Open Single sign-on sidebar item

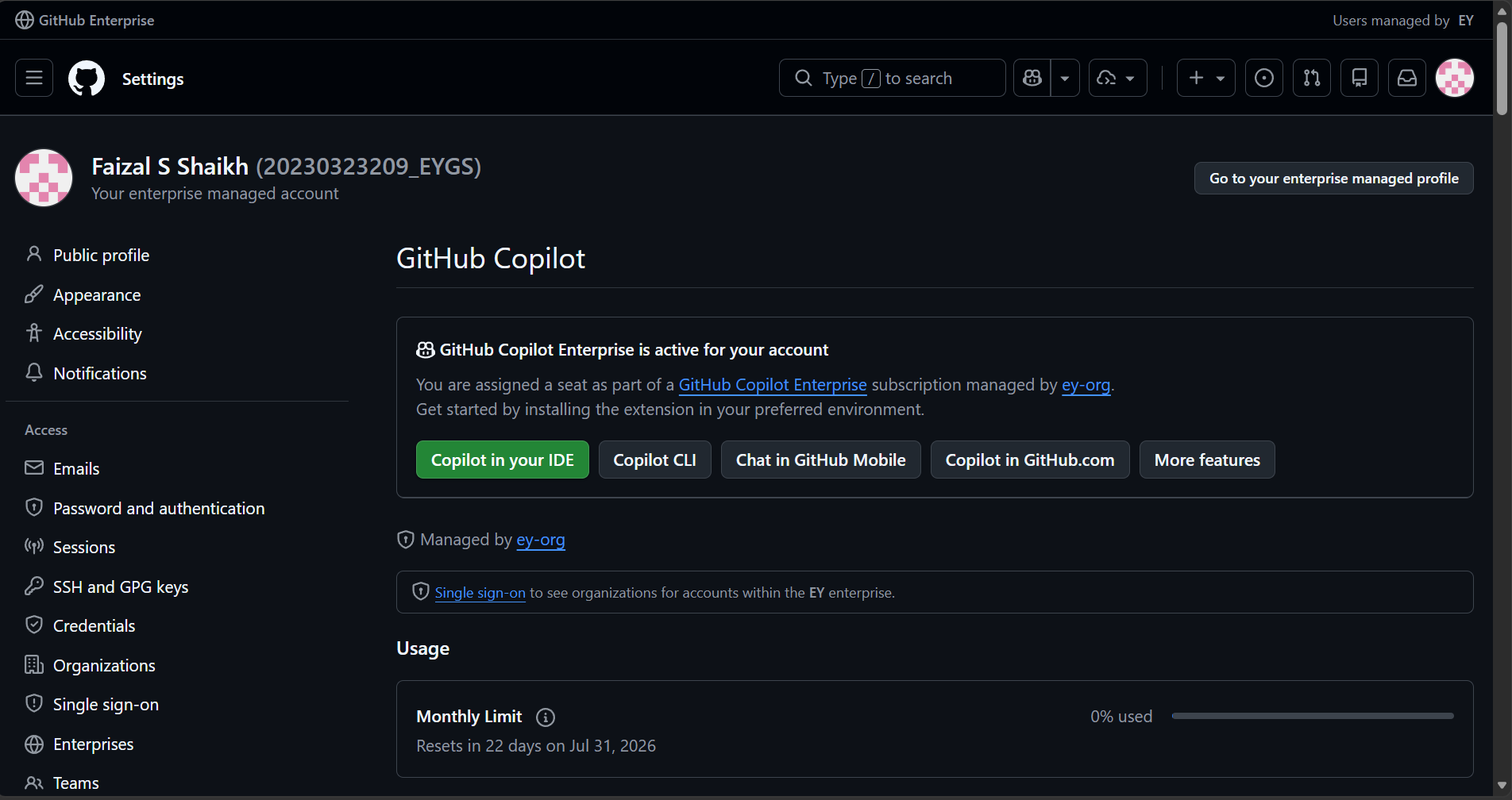(106, 704)
